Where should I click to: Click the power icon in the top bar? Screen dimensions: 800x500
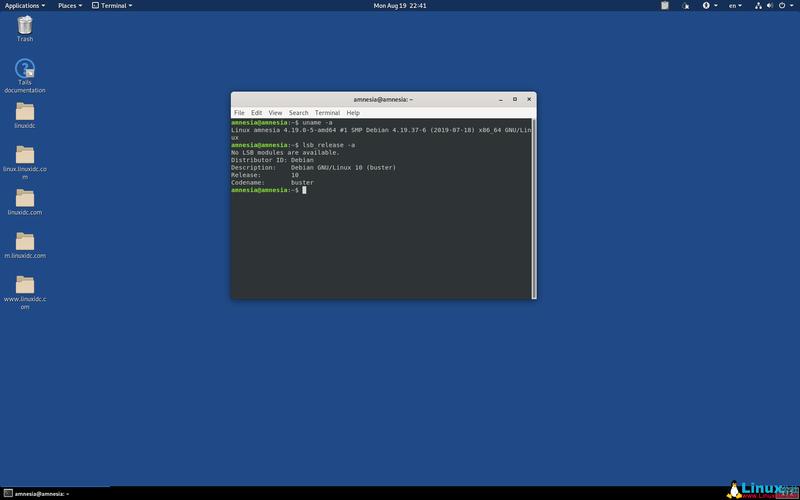782,6
